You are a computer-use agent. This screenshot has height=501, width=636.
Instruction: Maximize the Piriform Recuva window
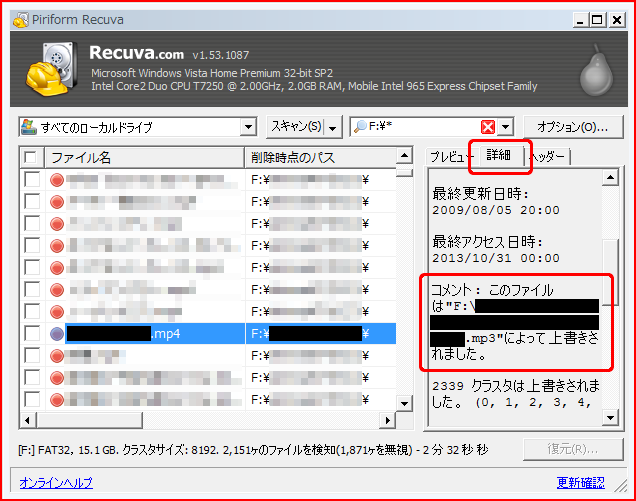click(598, 20)
